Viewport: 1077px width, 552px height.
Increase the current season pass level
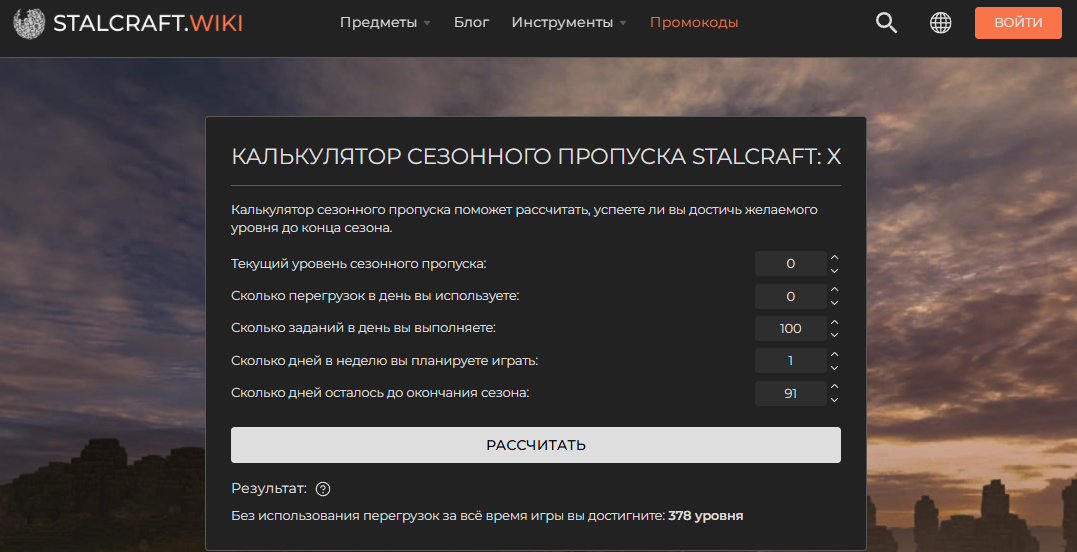tap(834, 257)
